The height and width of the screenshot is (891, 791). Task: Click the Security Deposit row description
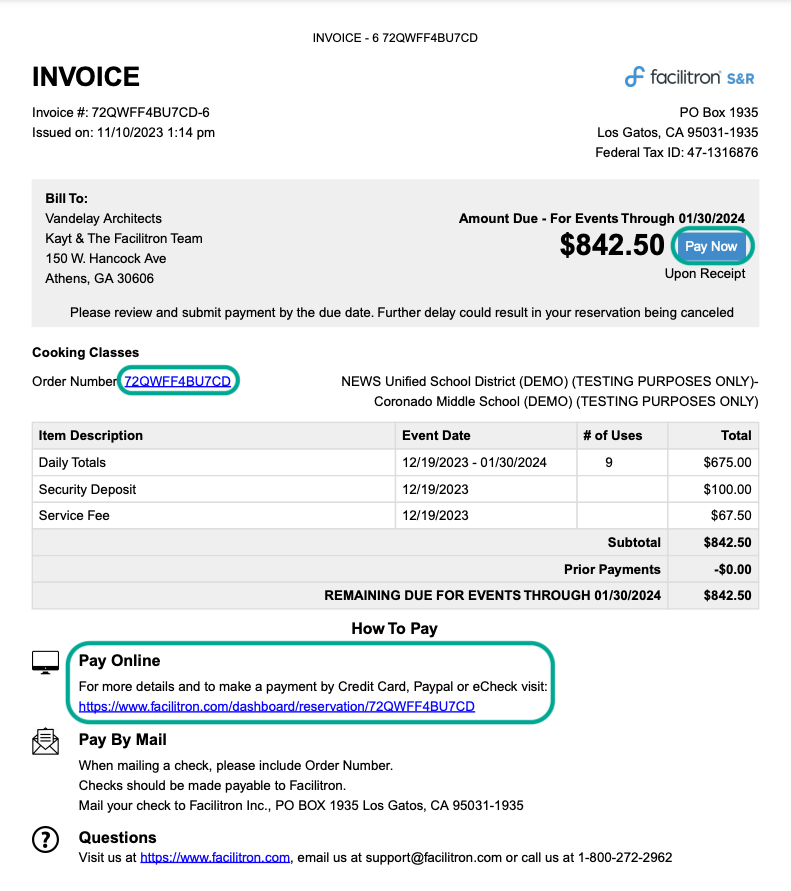(x=88, y=489)
